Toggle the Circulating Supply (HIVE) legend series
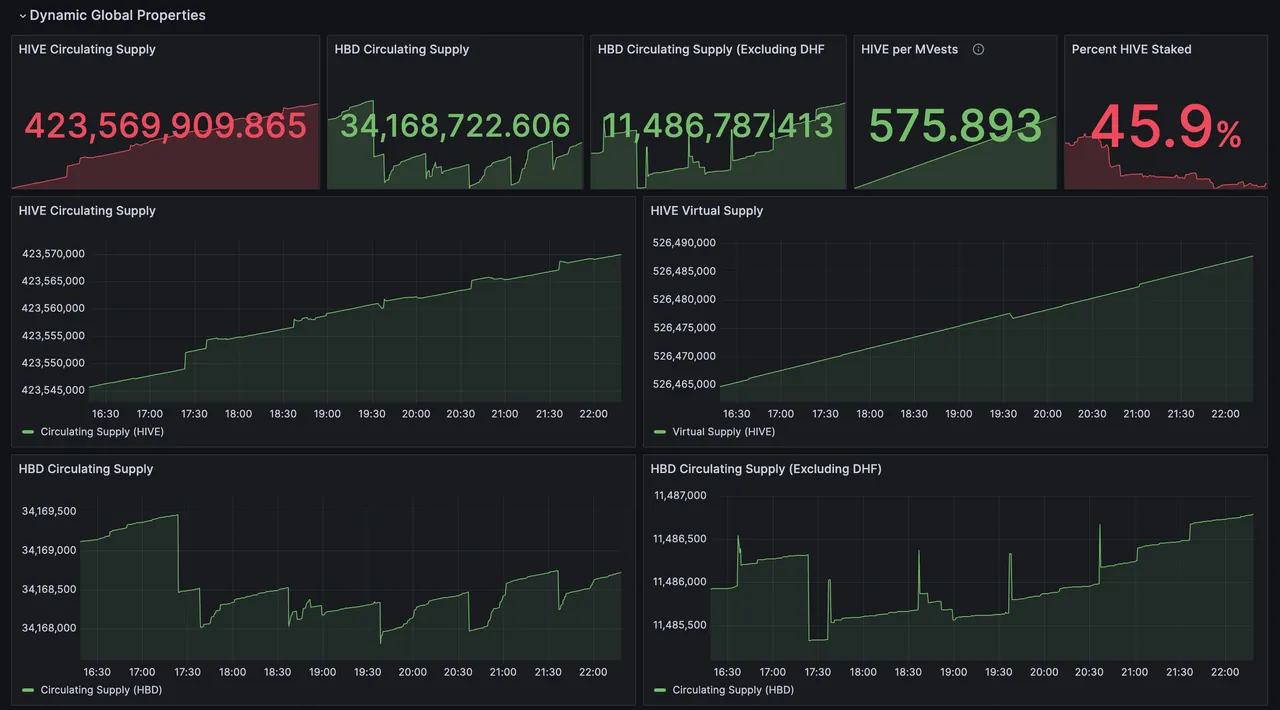This screenshot has width=1280, height=710. point(102,432)
